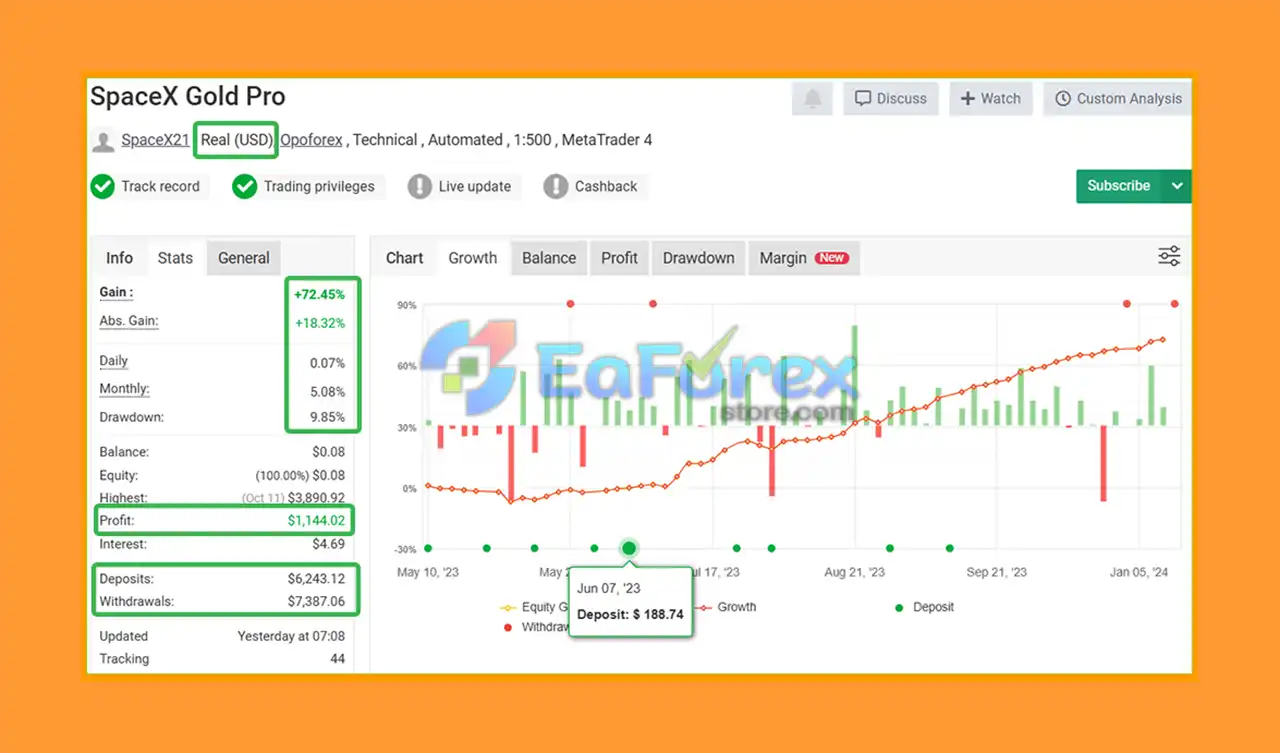
Task: Click the Jun 07 deposit marker on the chart
Action: coord(628,548)
